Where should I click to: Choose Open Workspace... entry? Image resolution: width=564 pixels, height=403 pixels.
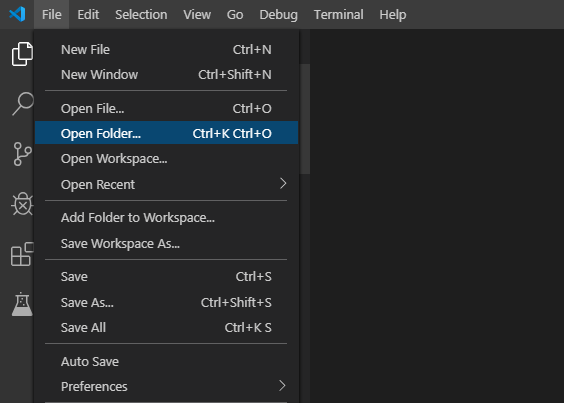166,158
